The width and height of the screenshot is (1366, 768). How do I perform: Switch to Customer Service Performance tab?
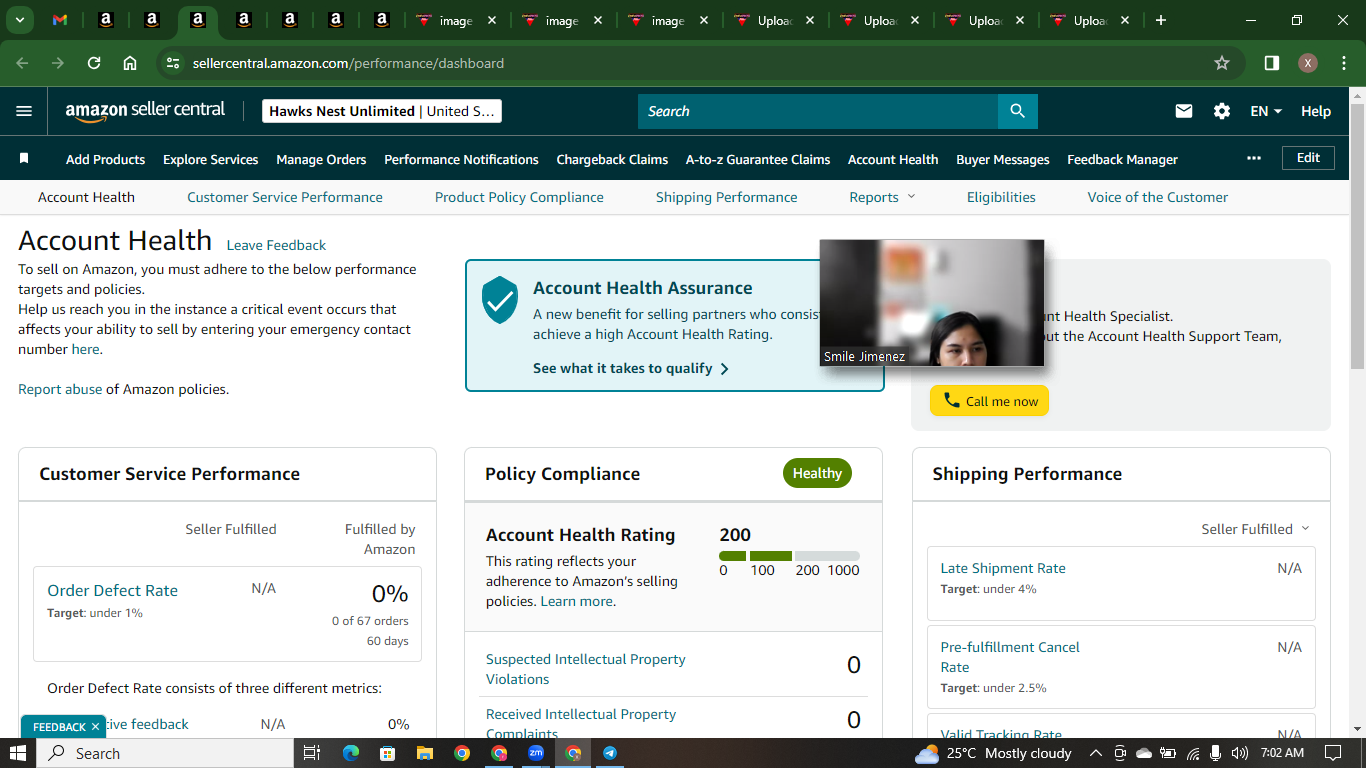(285, 197)
